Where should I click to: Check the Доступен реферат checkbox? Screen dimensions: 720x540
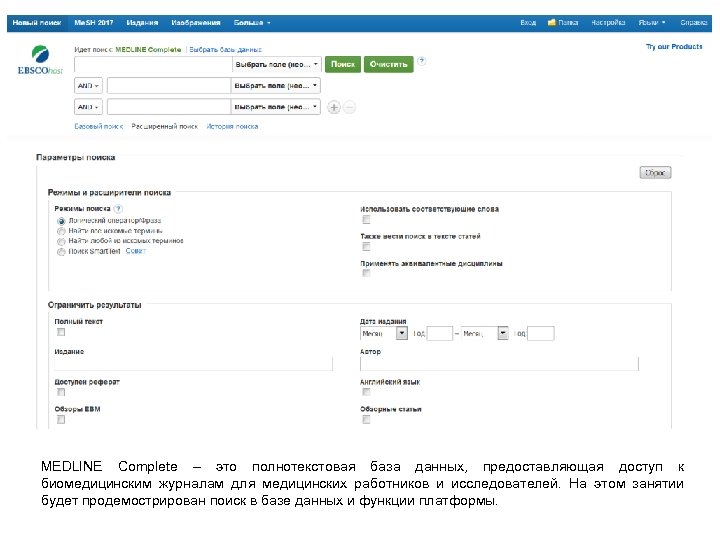click(61, 392)
